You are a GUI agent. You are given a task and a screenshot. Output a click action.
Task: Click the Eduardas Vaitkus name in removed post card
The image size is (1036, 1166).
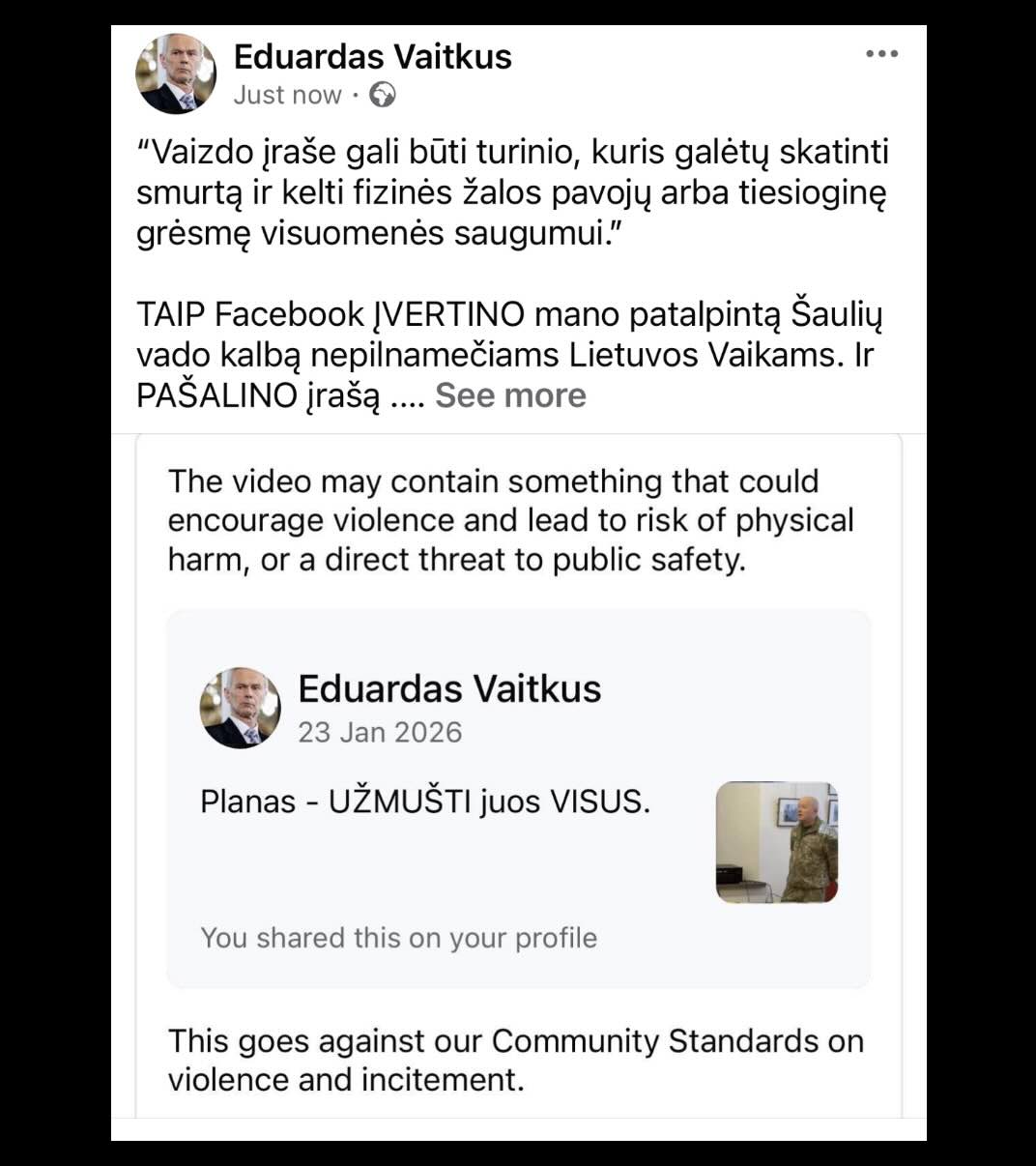[x=449, y=688]
